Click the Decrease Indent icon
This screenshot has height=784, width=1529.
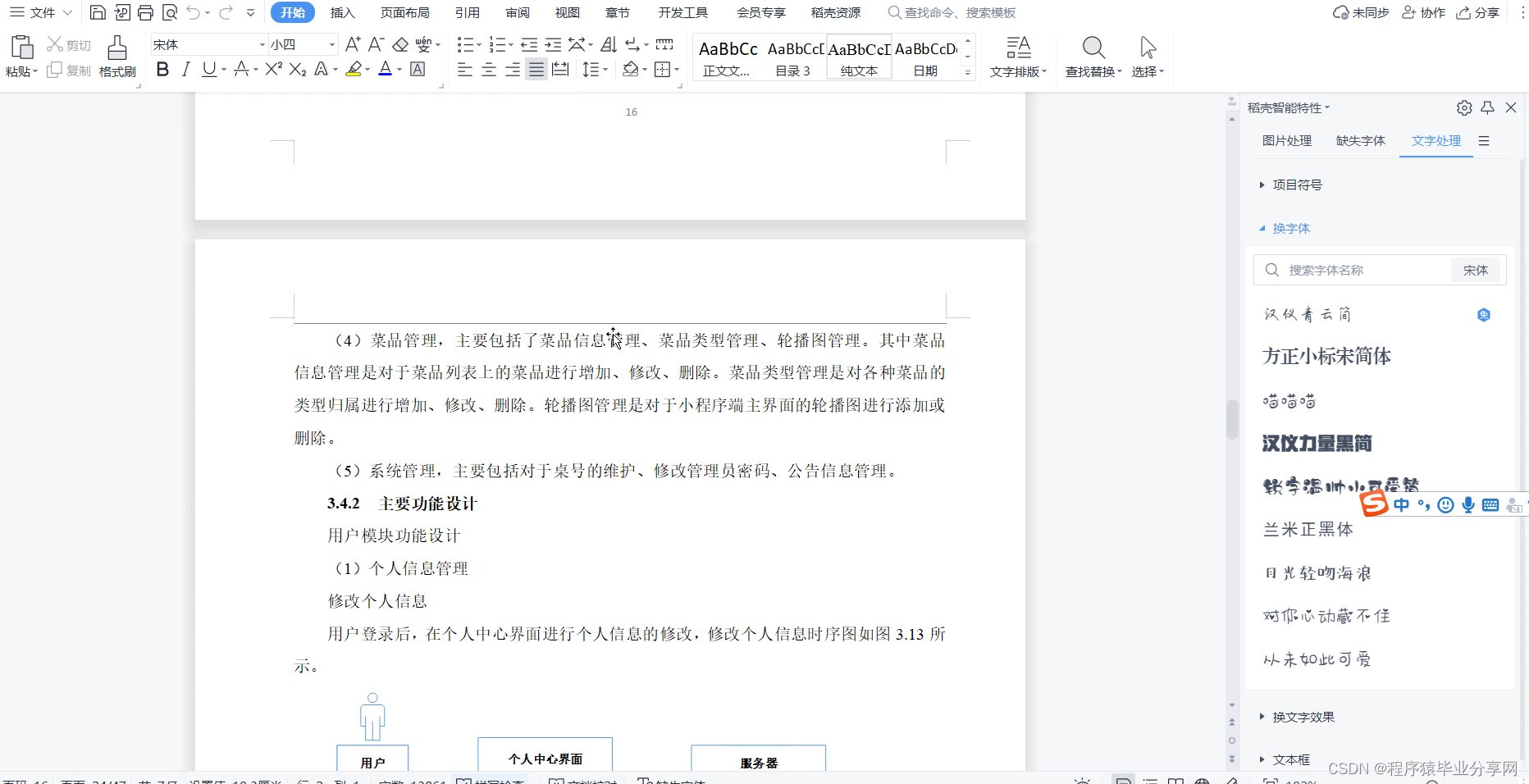click(x=529, y=44)
